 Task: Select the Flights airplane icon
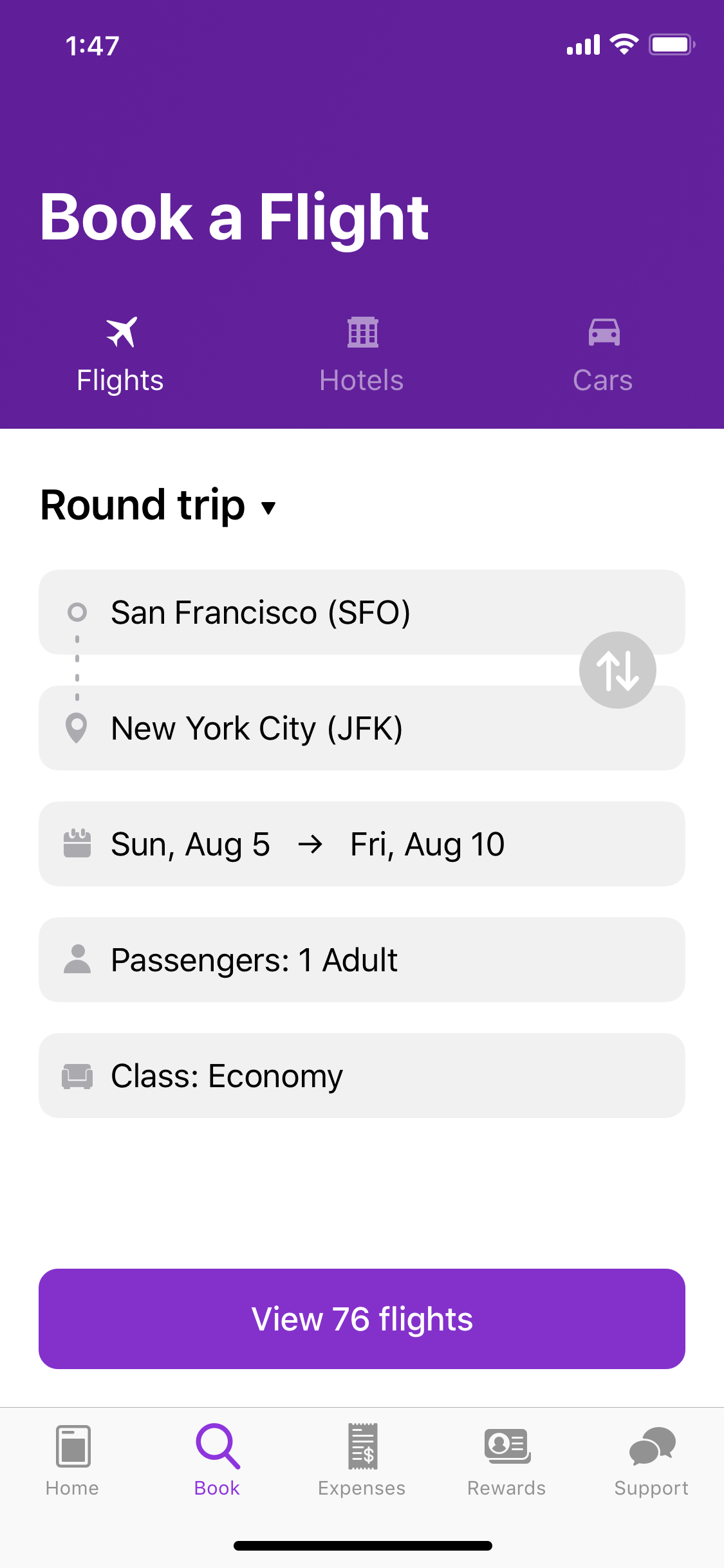coord(121,332)
